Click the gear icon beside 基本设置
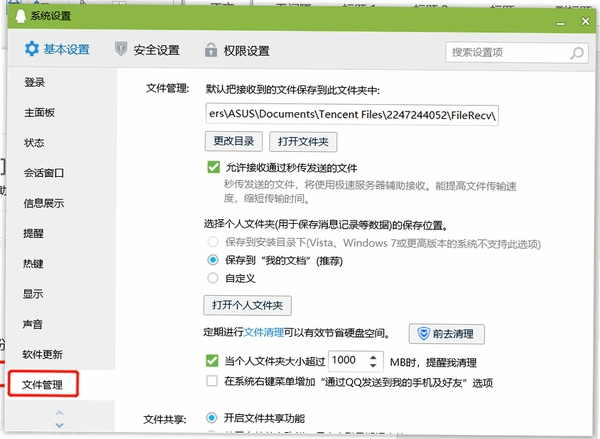The image size is (600, 439). [x=32, y=49]
